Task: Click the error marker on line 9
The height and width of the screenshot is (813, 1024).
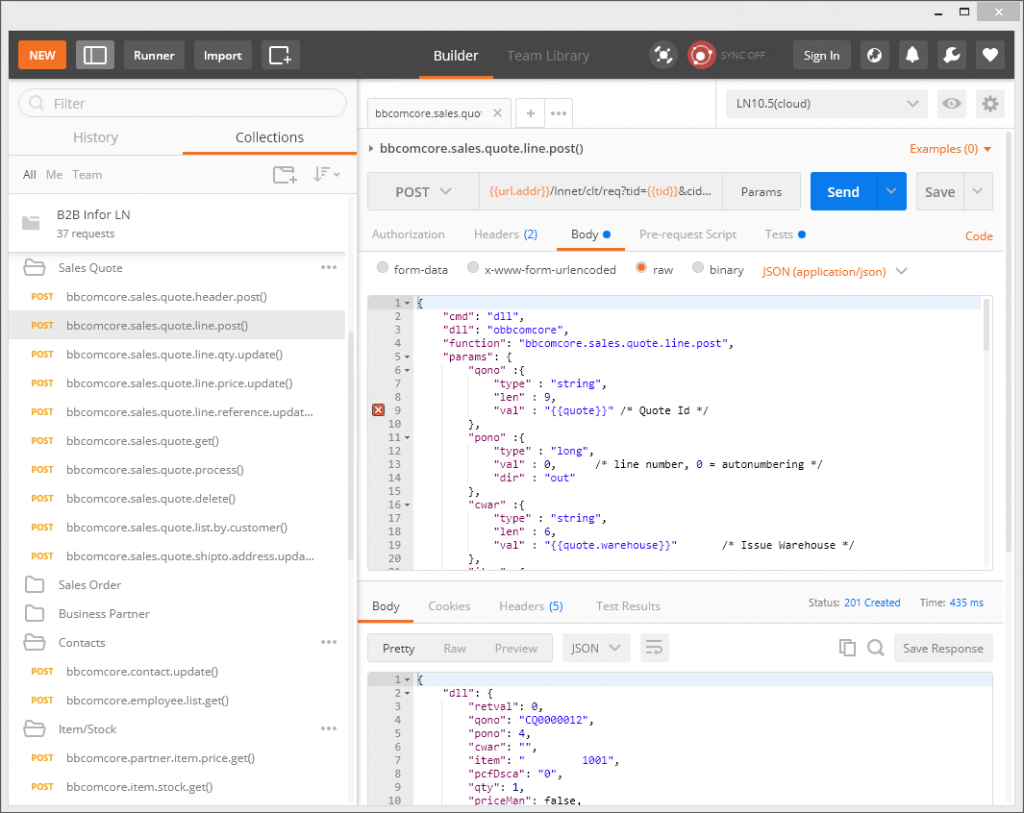Action: point(378,410)
